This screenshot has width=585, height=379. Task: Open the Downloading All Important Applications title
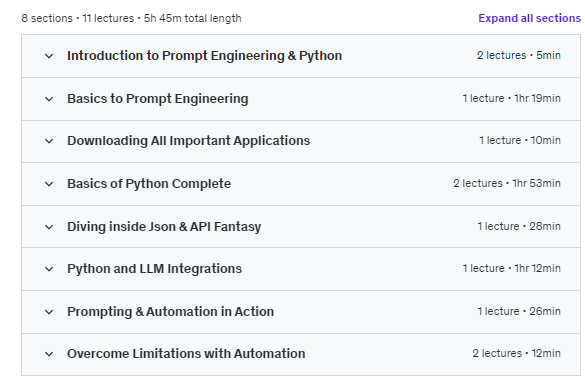(188, 141)
